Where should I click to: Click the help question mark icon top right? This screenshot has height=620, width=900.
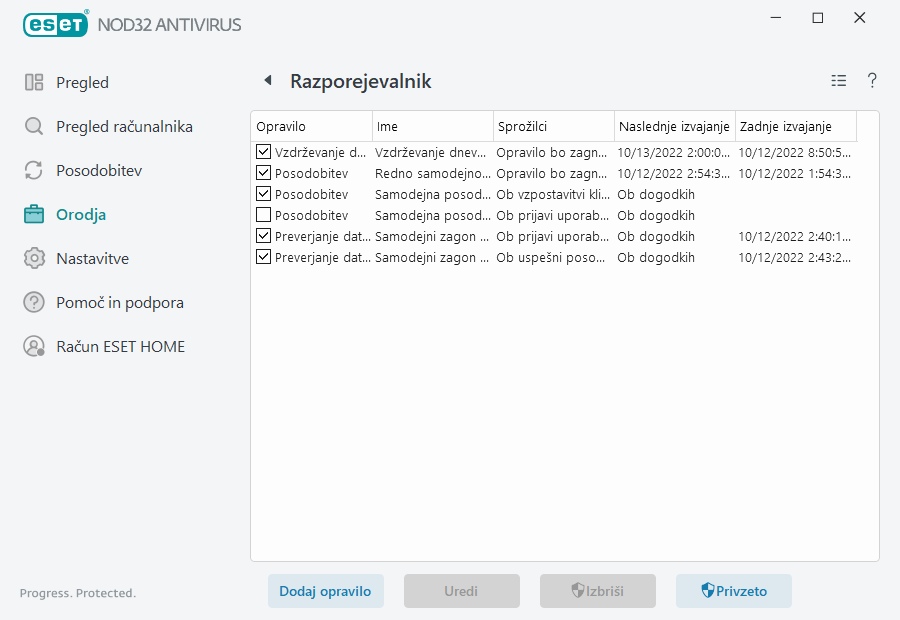point(871,81)
